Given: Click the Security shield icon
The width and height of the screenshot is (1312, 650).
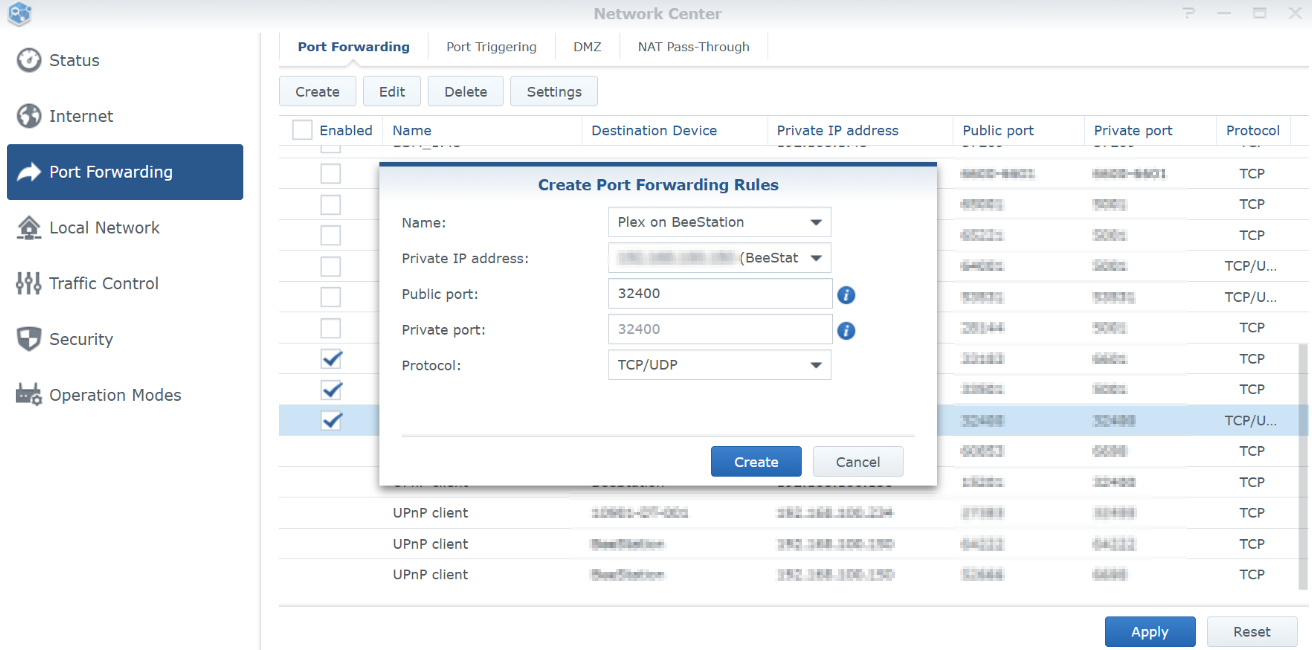Looking at the screenshot, I should [29, 339].
